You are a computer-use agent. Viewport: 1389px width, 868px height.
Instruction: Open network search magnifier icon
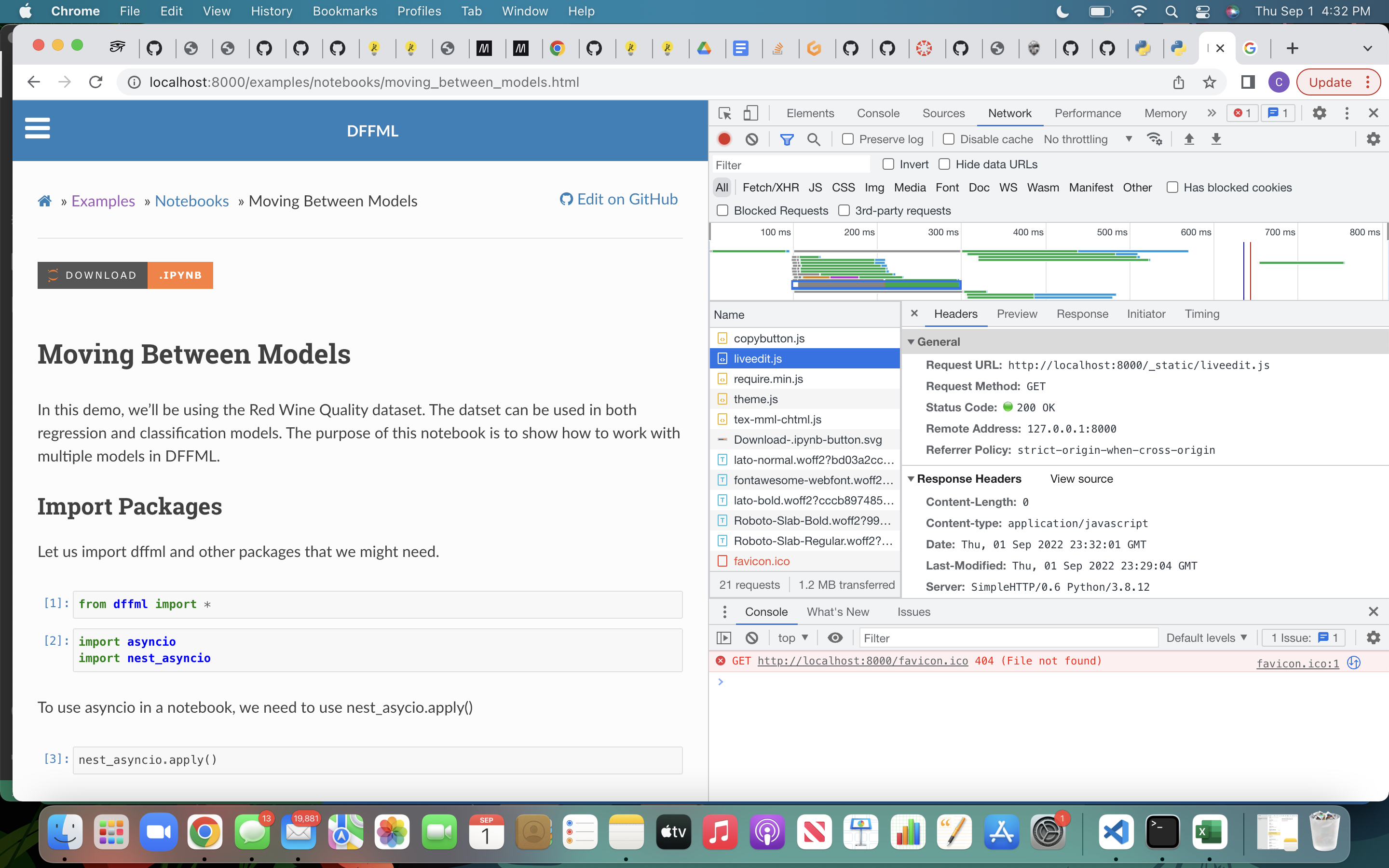point(813,139)
